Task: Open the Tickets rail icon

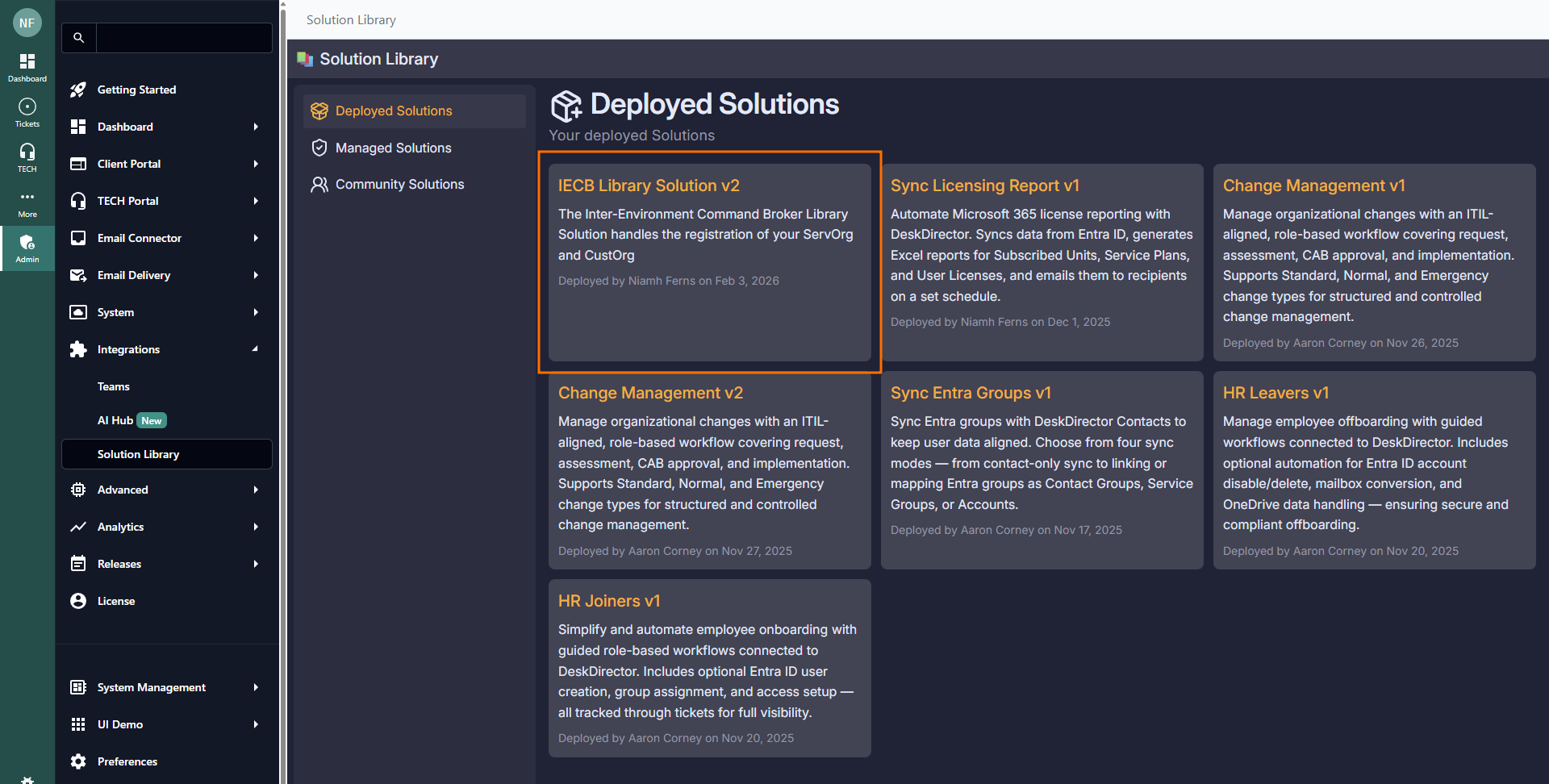Action: click(27, 113)
